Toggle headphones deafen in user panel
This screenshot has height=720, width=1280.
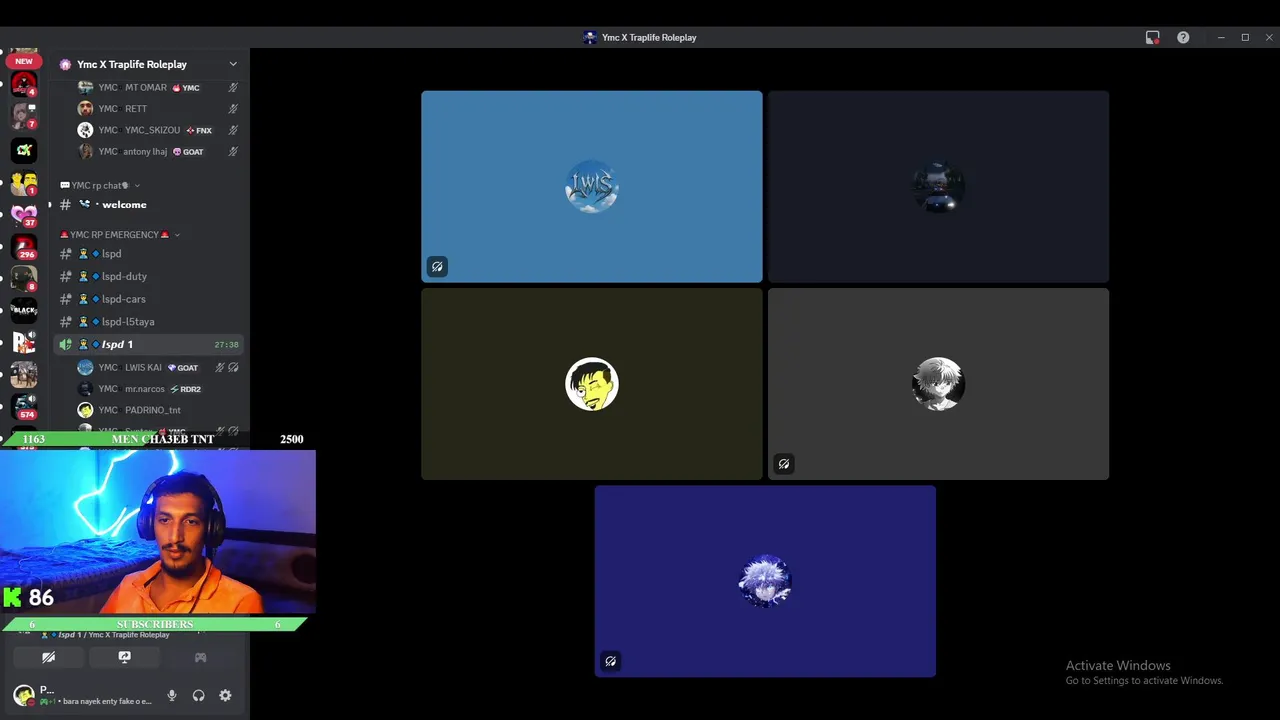coord(198,695)
